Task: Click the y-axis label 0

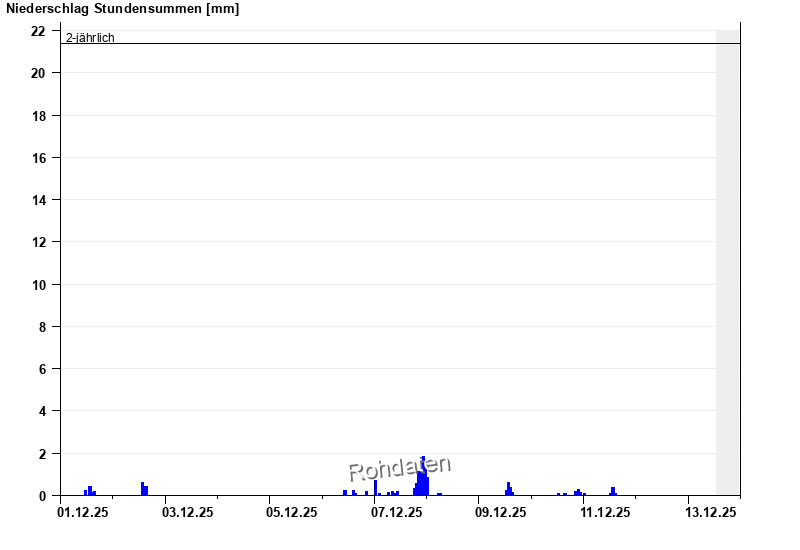Action: click(x=41, y=495)
